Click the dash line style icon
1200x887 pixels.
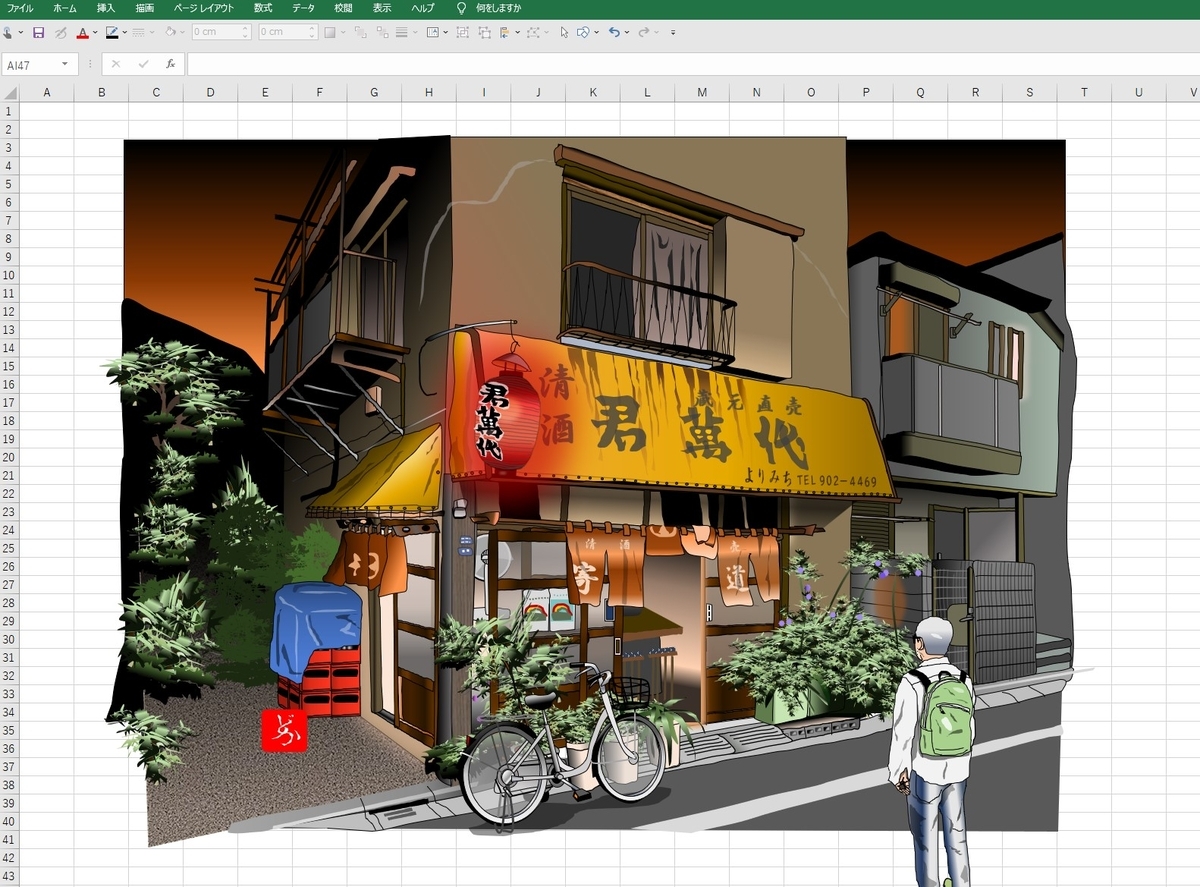point(139,32)
